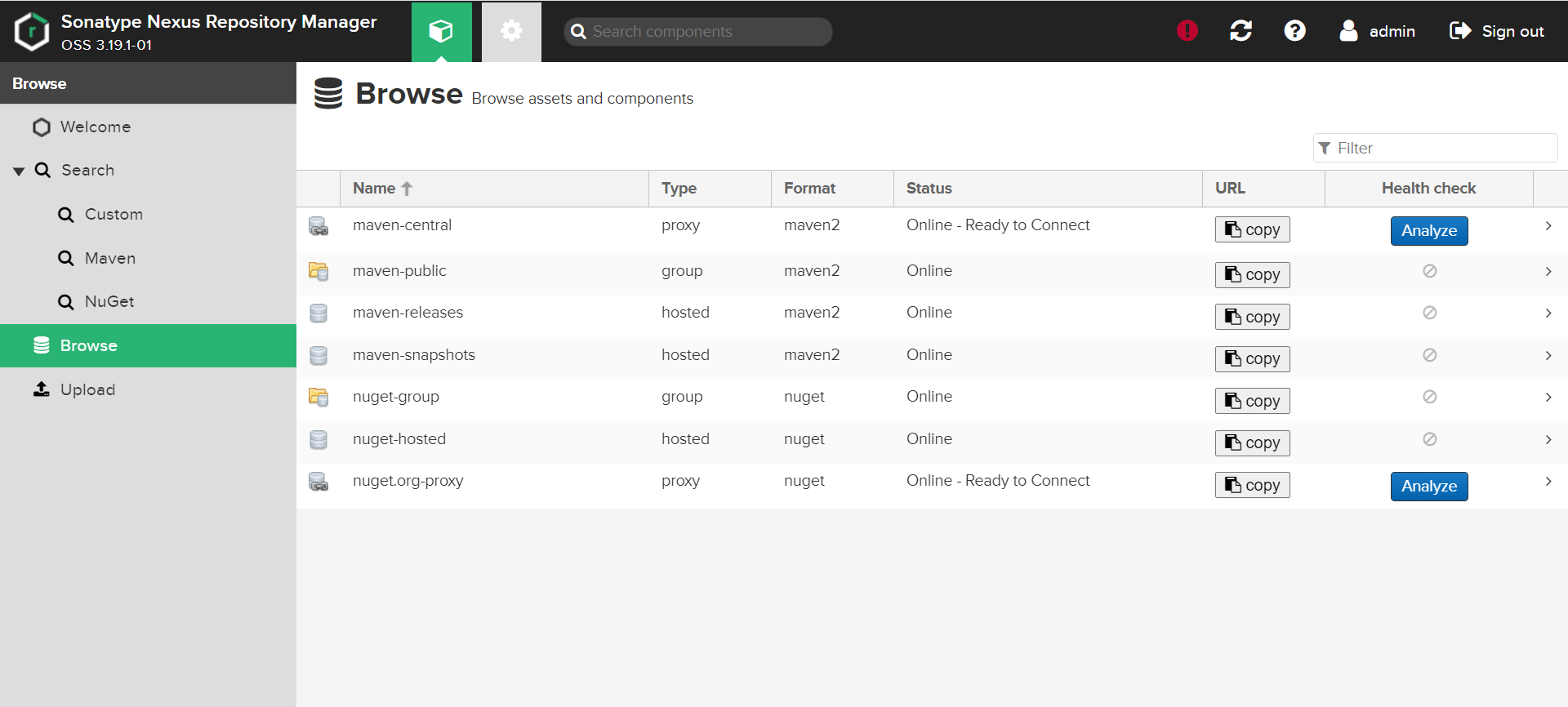The image size is (1568, 707).
Task: Click the red system status alert icon
Action: pyautogui.click(x=1187, y=31)
